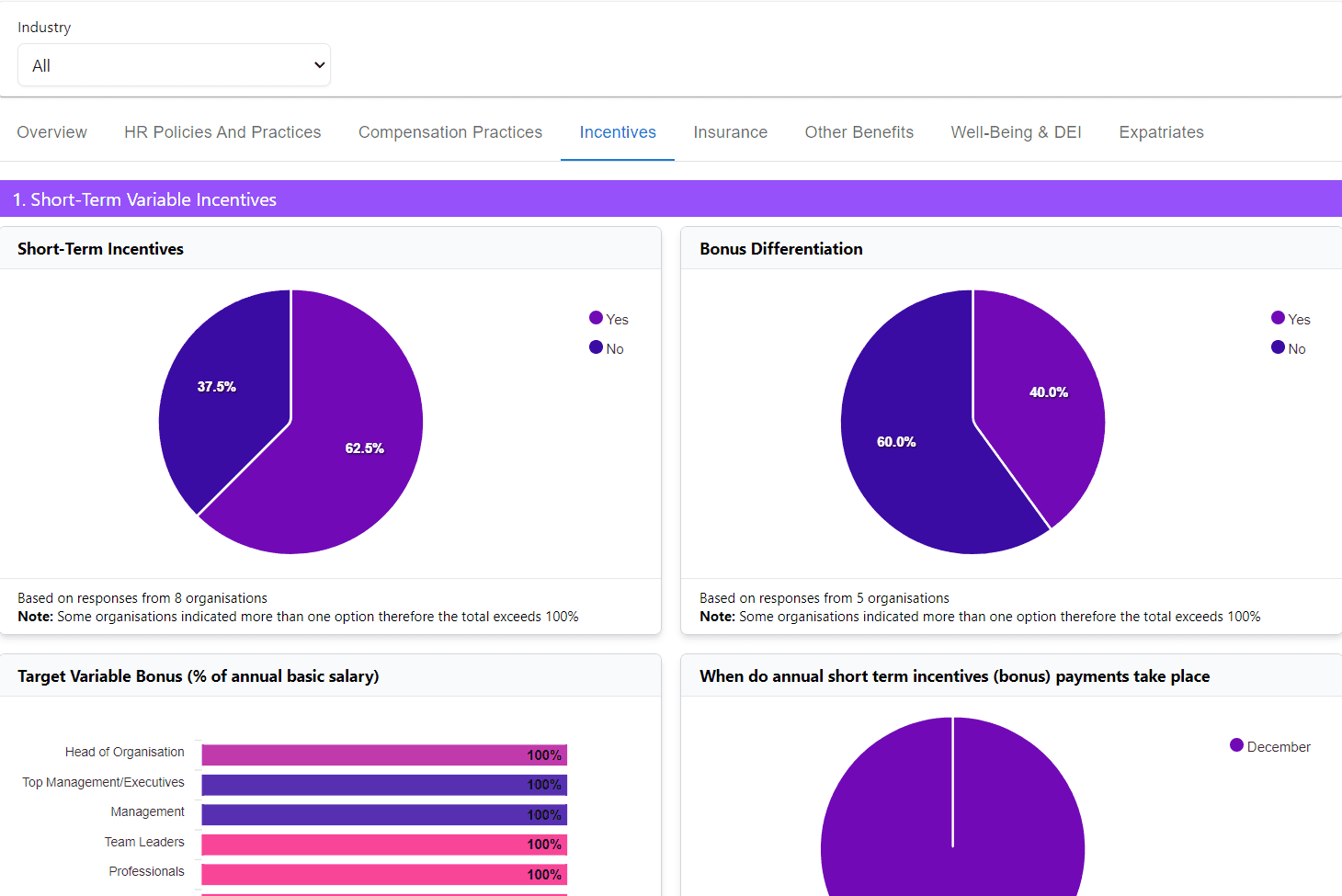Viewport: 1342px width, 896px height.
Task: Click the Top Management/Executives bar
Action: [384, 785]
